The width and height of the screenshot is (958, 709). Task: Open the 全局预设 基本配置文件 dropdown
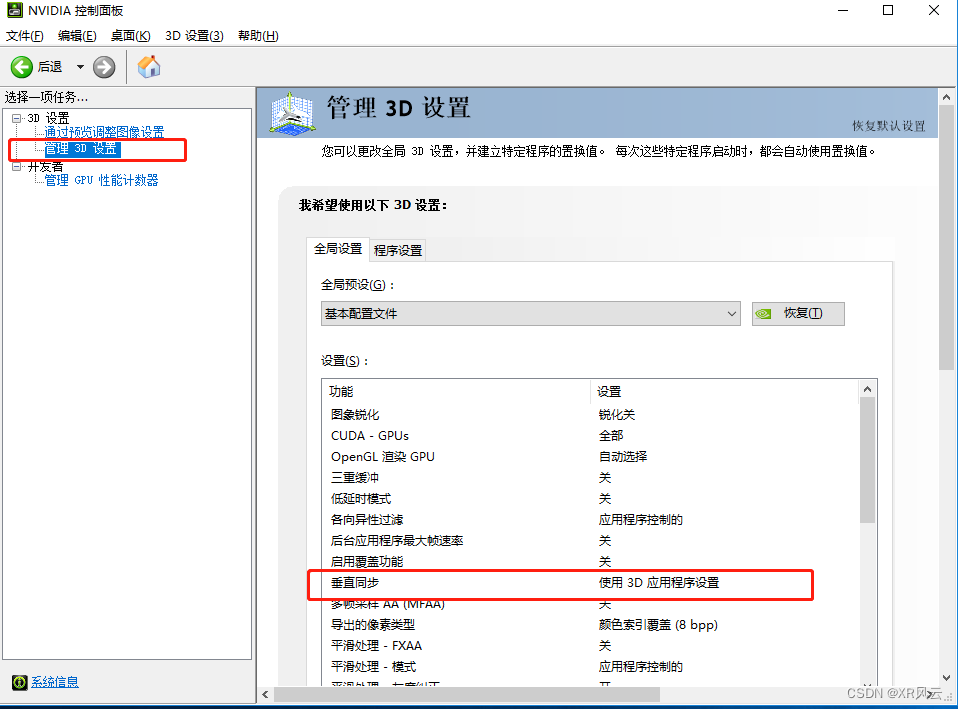coord(531,314)
